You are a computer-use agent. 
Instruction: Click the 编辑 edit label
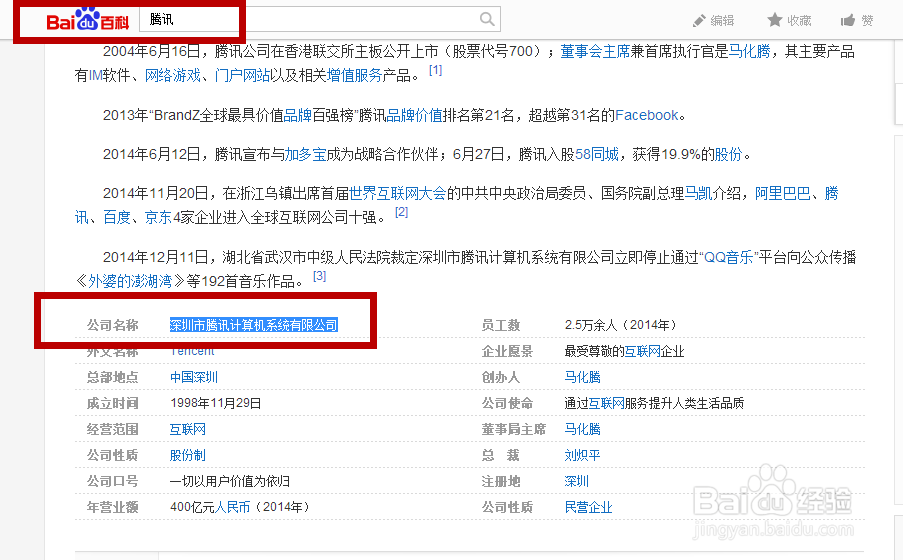pyautogui.click(x=722, y=21)
